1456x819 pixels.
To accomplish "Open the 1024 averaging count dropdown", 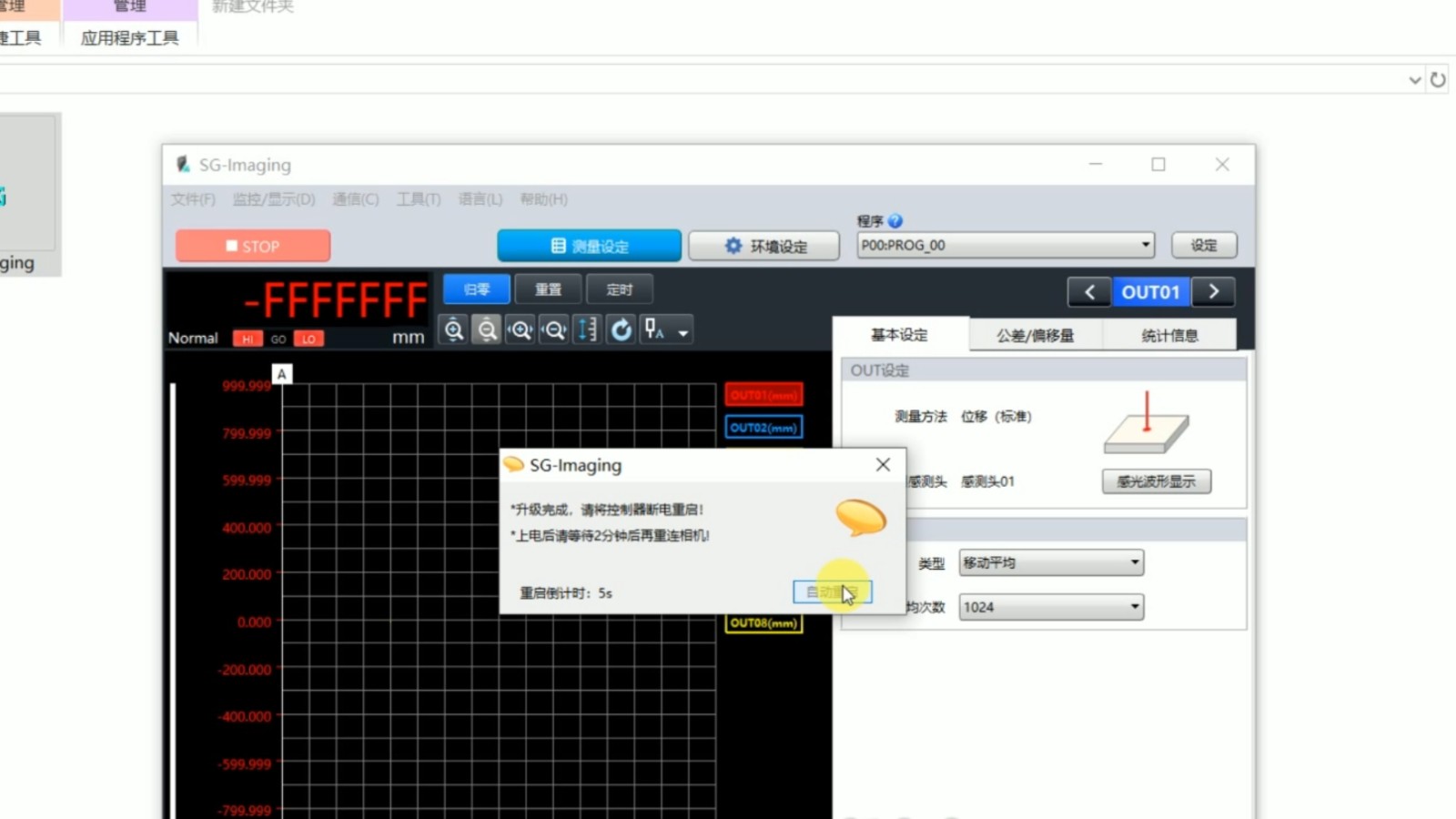I will click(x=1134, y=607).
